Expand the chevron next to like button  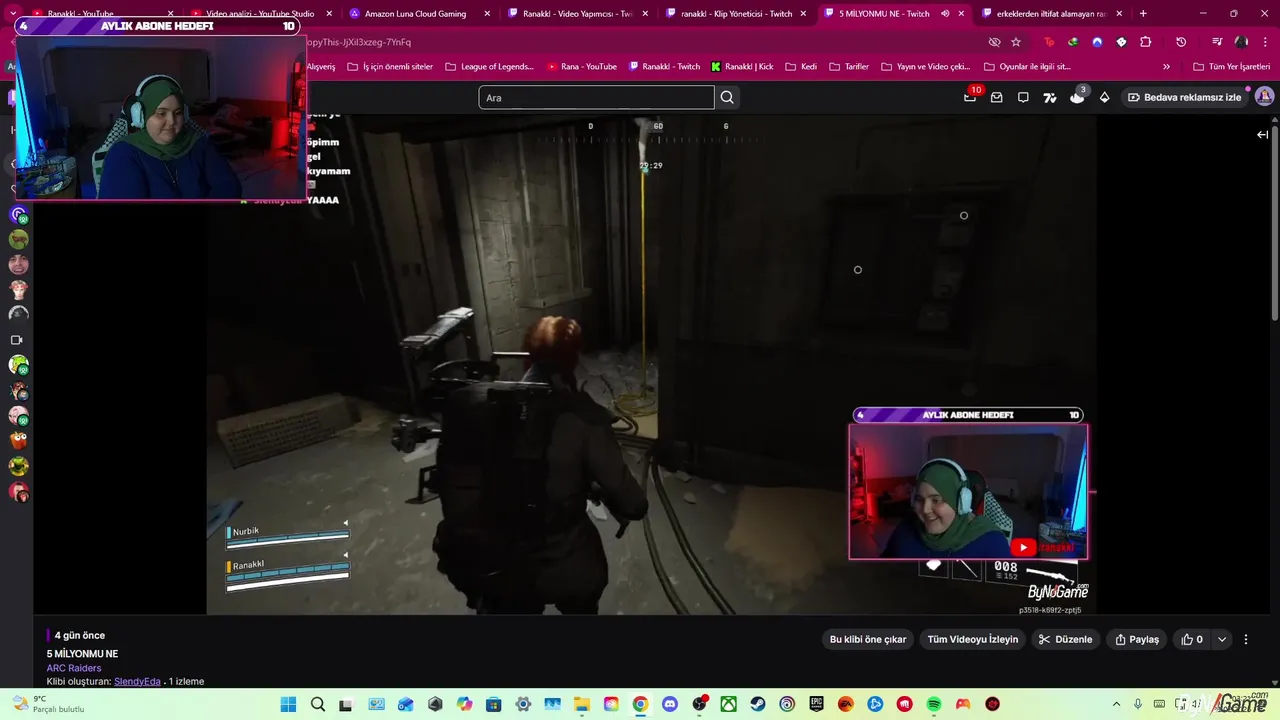coord(1221,639)
